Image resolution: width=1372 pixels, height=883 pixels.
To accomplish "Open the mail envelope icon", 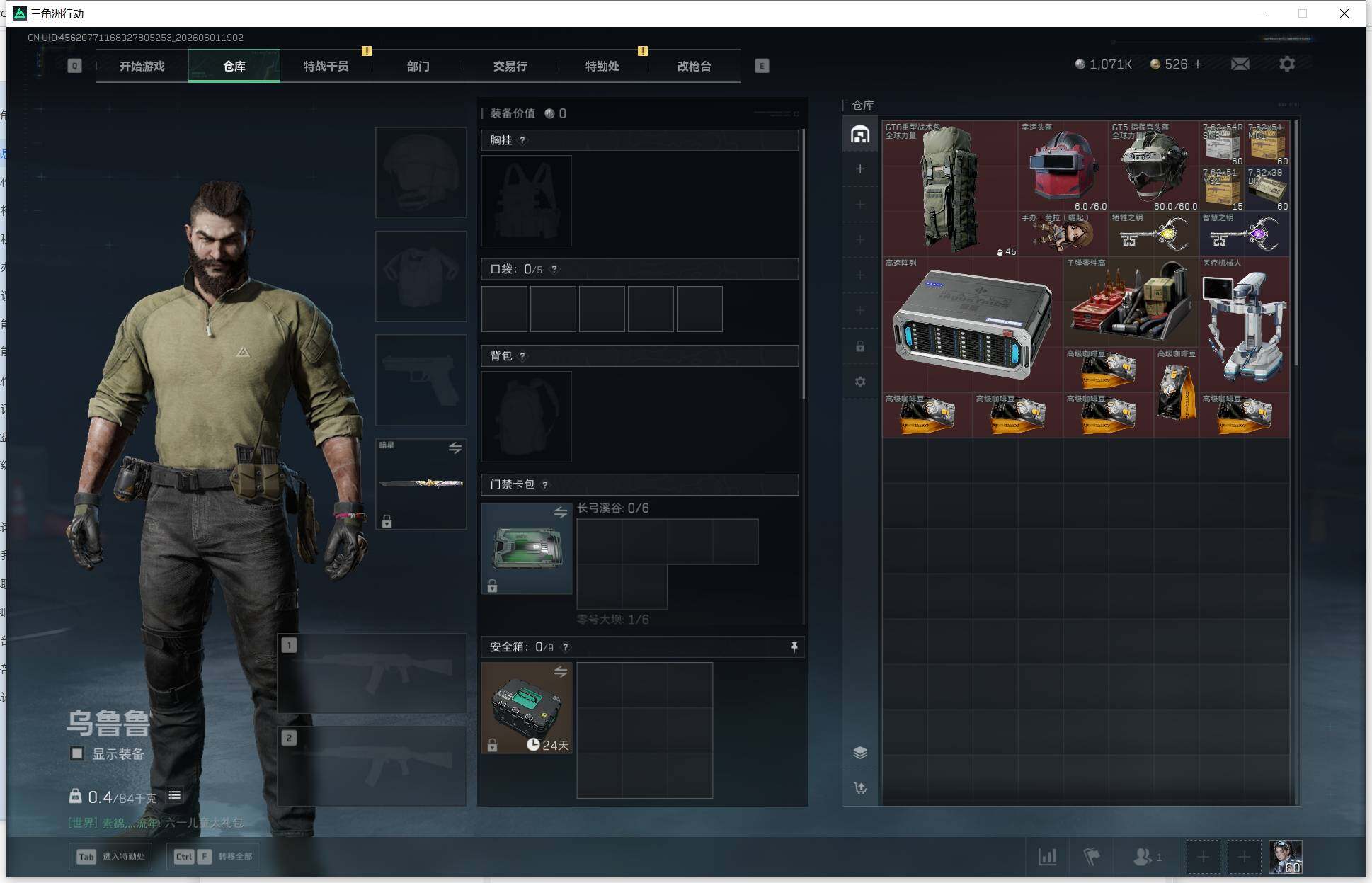I will tap(1240, 64).
